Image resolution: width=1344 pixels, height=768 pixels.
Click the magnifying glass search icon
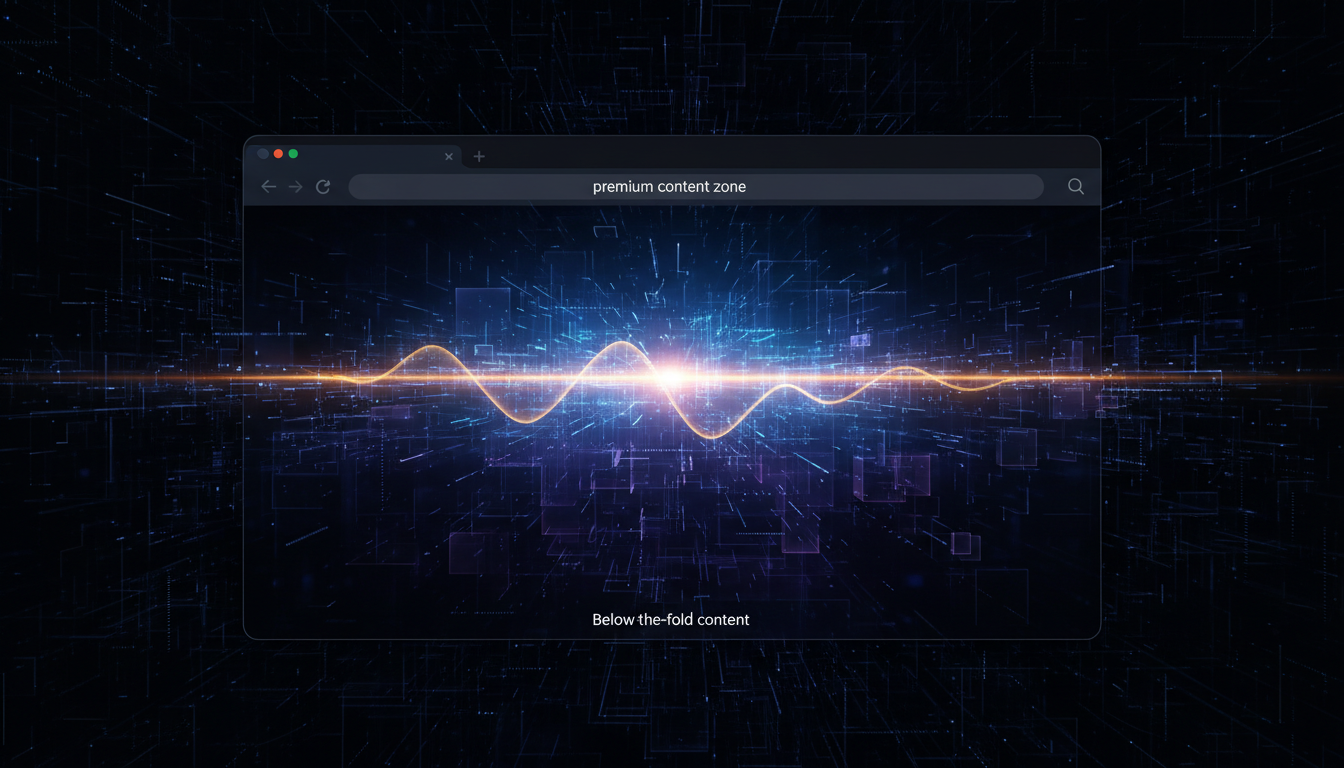coord(1076,187)
